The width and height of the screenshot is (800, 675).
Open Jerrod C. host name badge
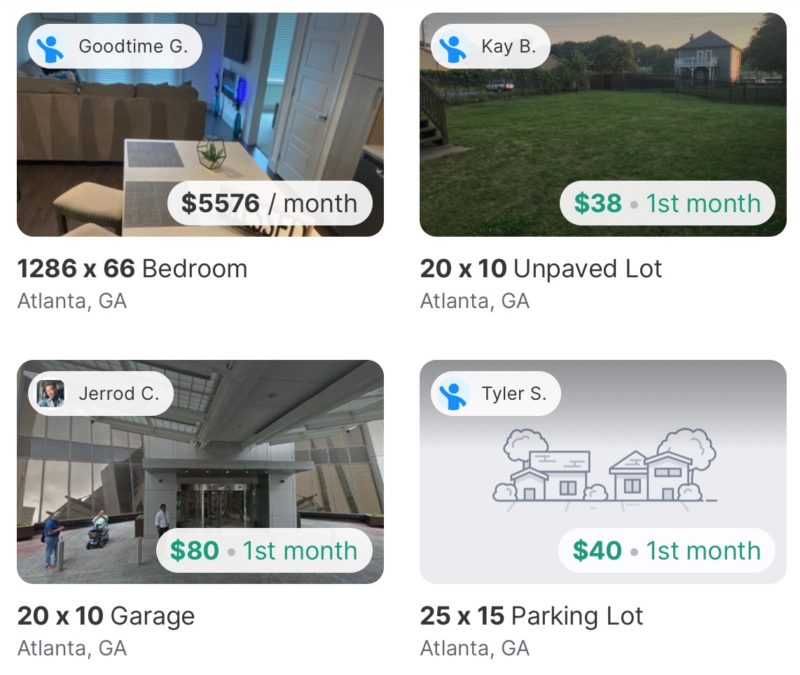101,393
